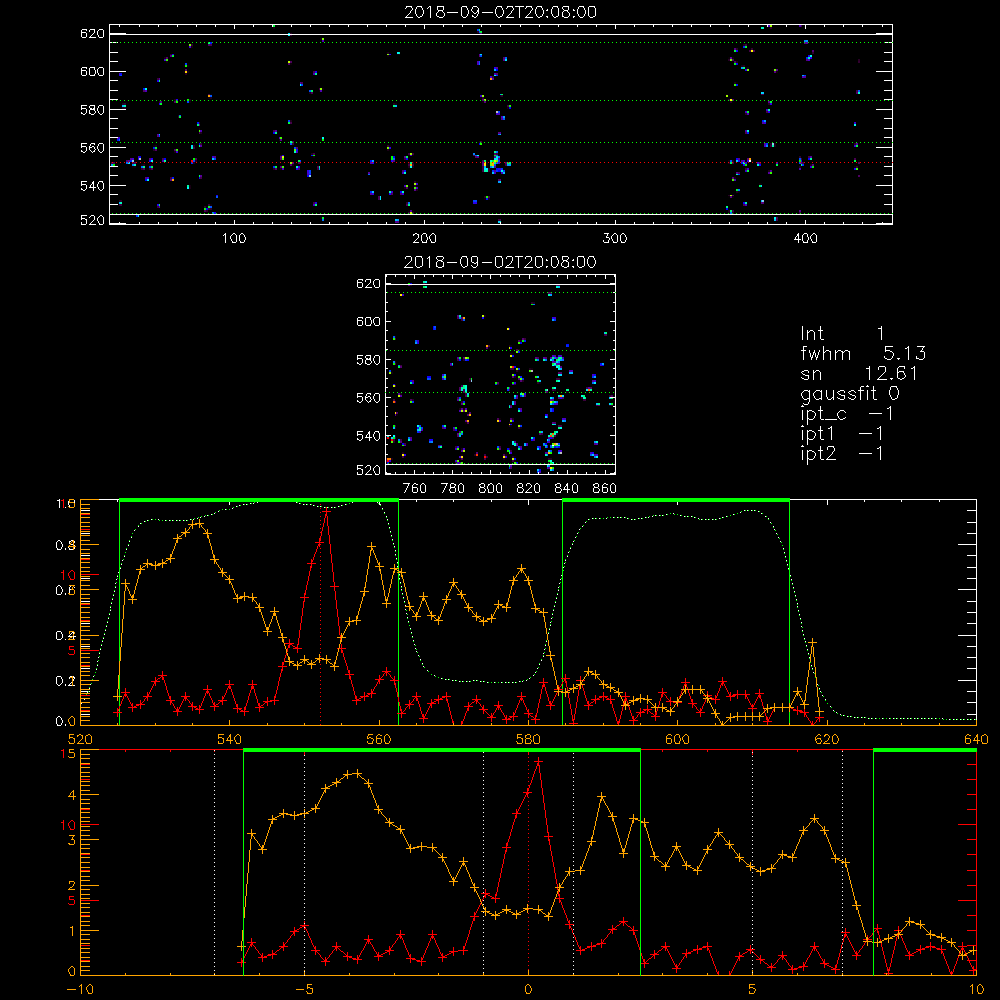Click the 'ipt2 -1' readout line

click(842, 453)
